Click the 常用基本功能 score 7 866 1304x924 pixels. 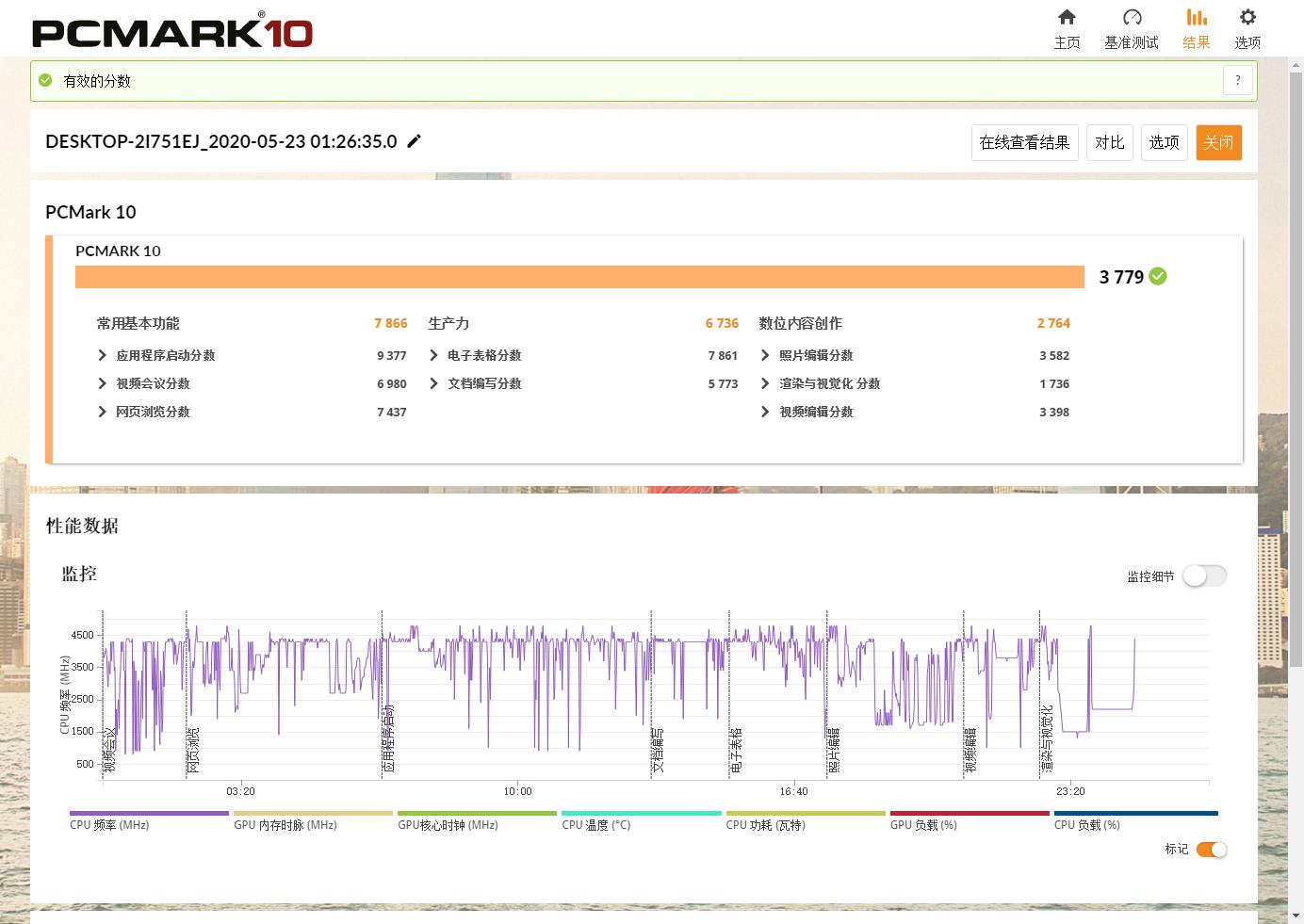pos(391,323)
